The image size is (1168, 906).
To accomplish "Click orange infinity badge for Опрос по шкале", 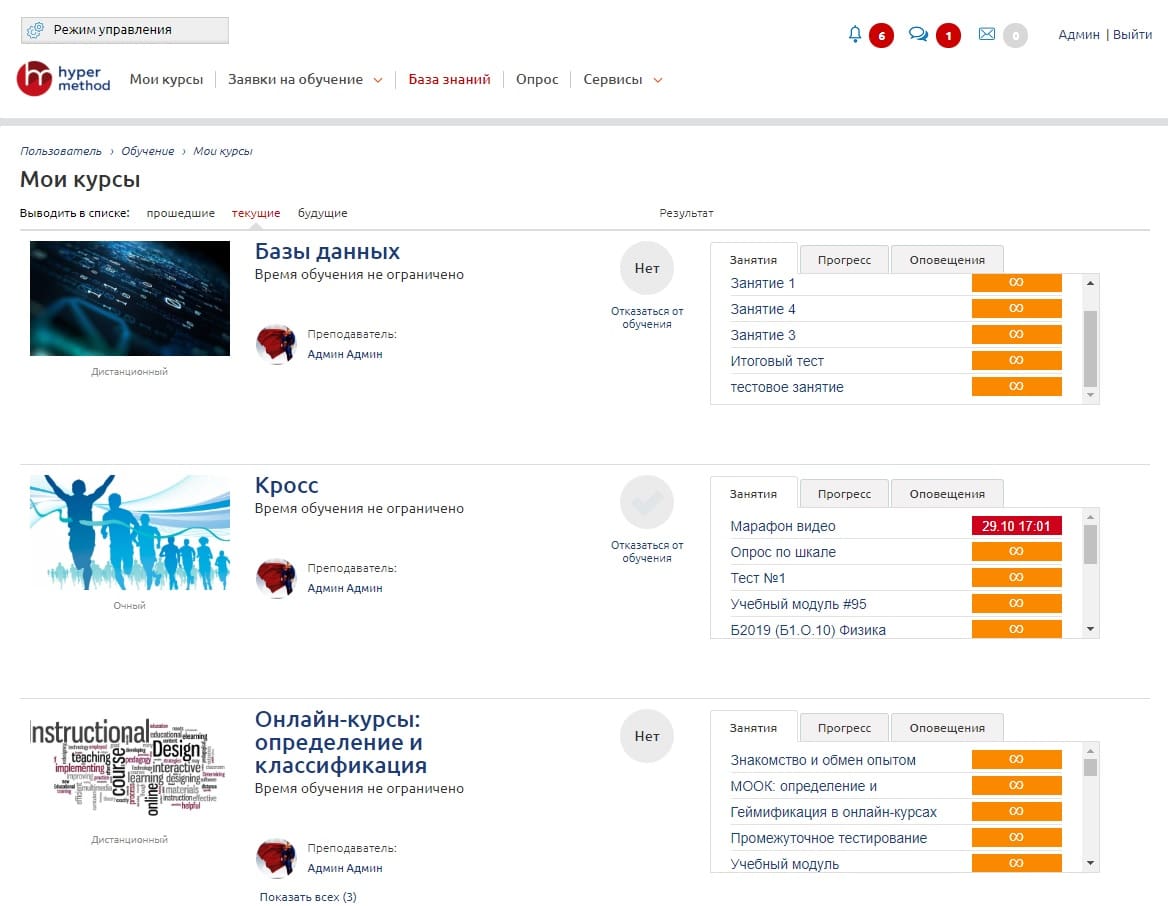I will 1016,551.
